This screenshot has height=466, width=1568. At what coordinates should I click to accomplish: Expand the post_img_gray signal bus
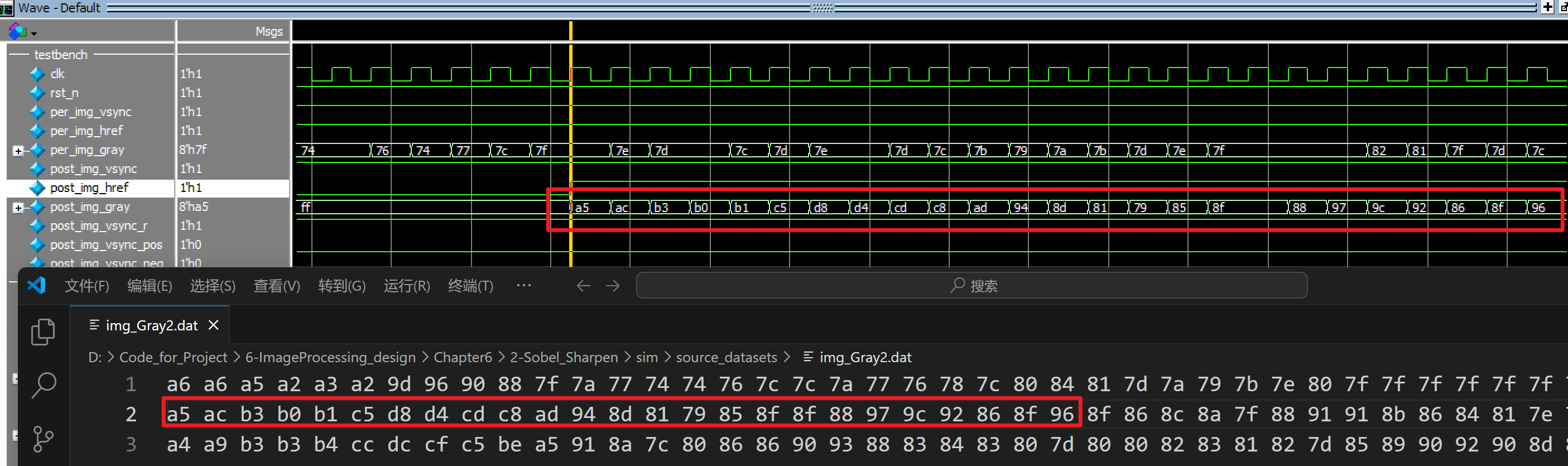click(x=18, y=208)
